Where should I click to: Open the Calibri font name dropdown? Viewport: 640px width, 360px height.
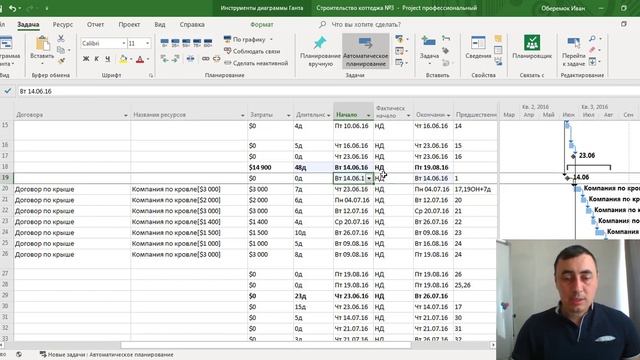point(124,43)
